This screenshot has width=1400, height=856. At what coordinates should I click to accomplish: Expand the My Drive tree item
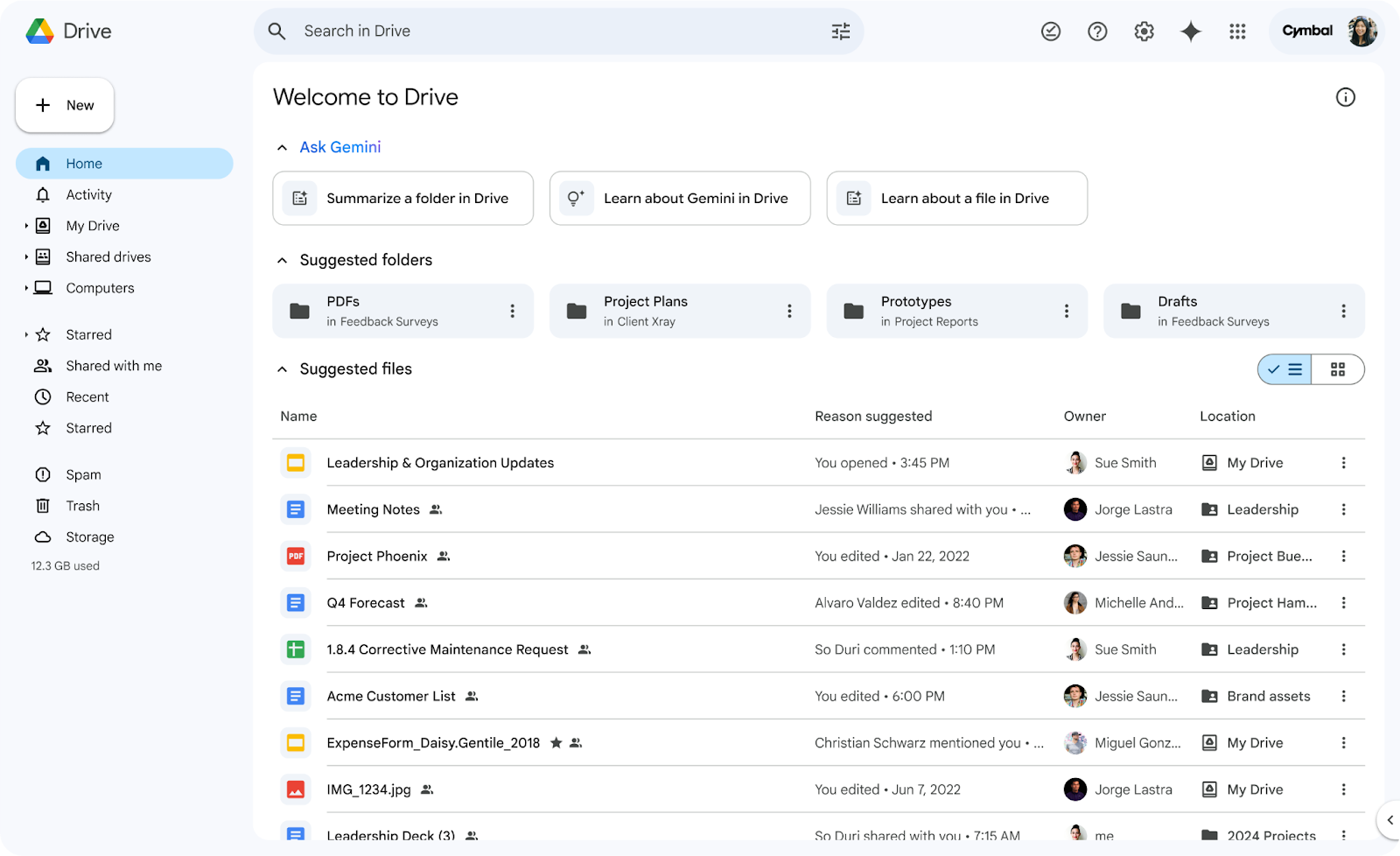click(x=26, y=225)
